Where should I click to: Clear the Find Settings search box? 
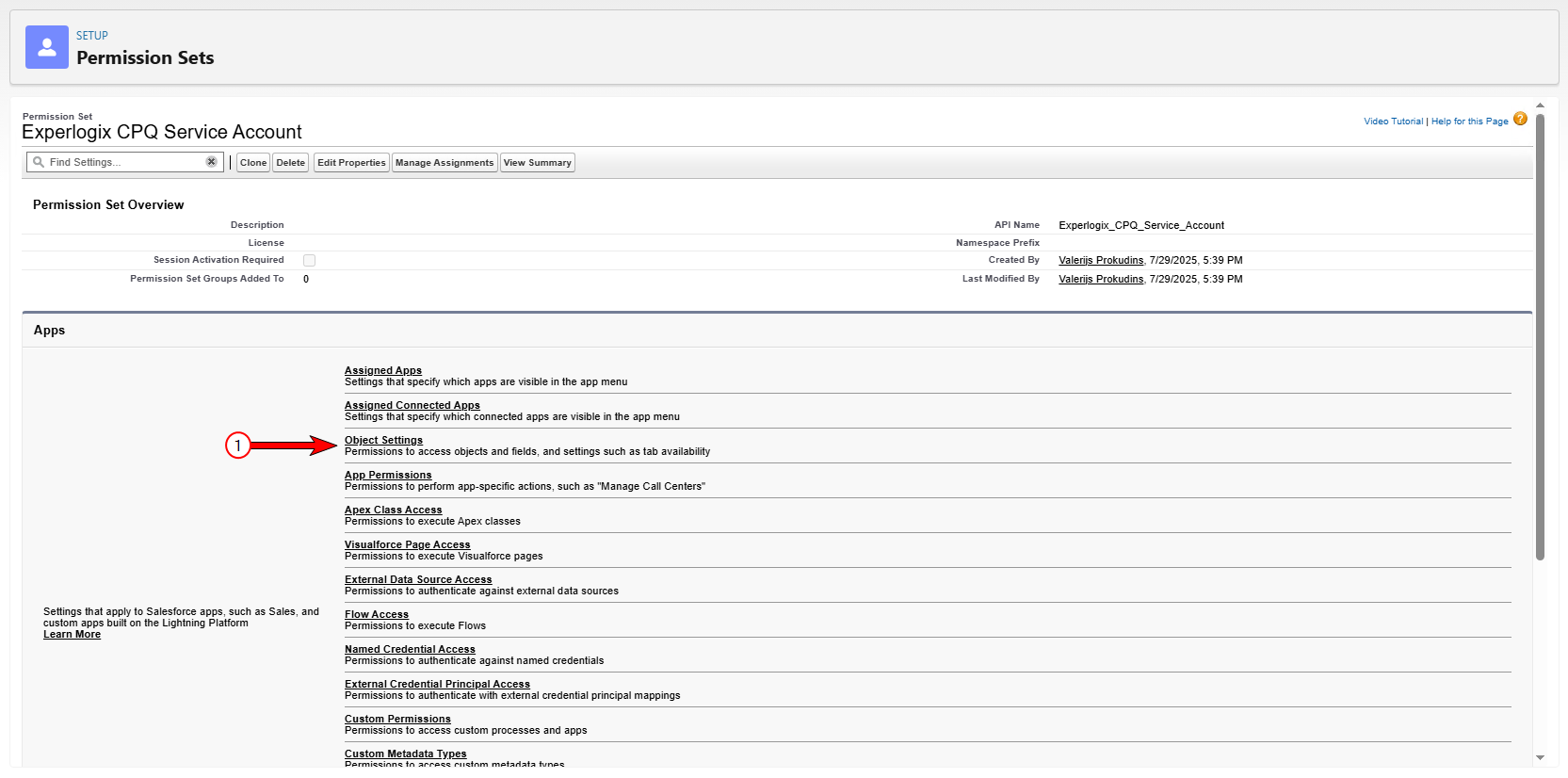tap(212, 162)
